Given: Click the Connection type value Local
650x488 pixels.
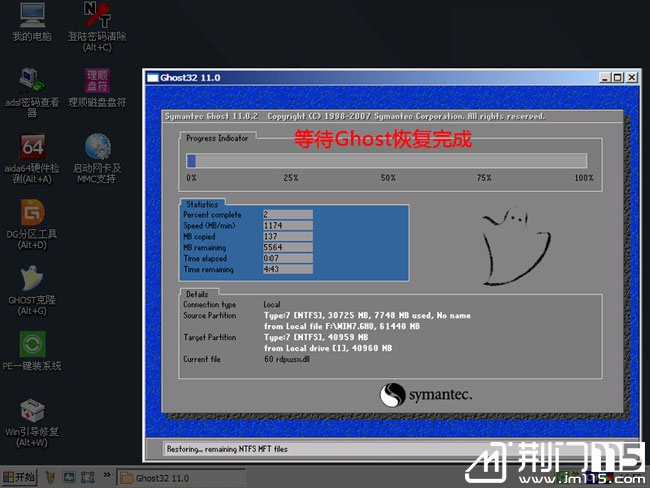Looking at the screenshot, I should point(272,304).
